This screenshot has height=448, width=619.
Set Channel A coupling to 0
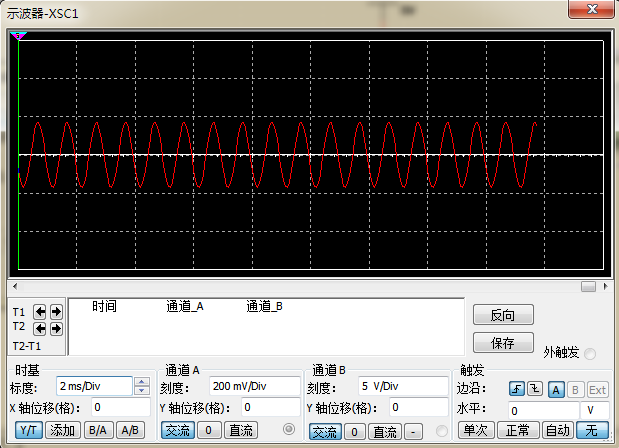208,430
